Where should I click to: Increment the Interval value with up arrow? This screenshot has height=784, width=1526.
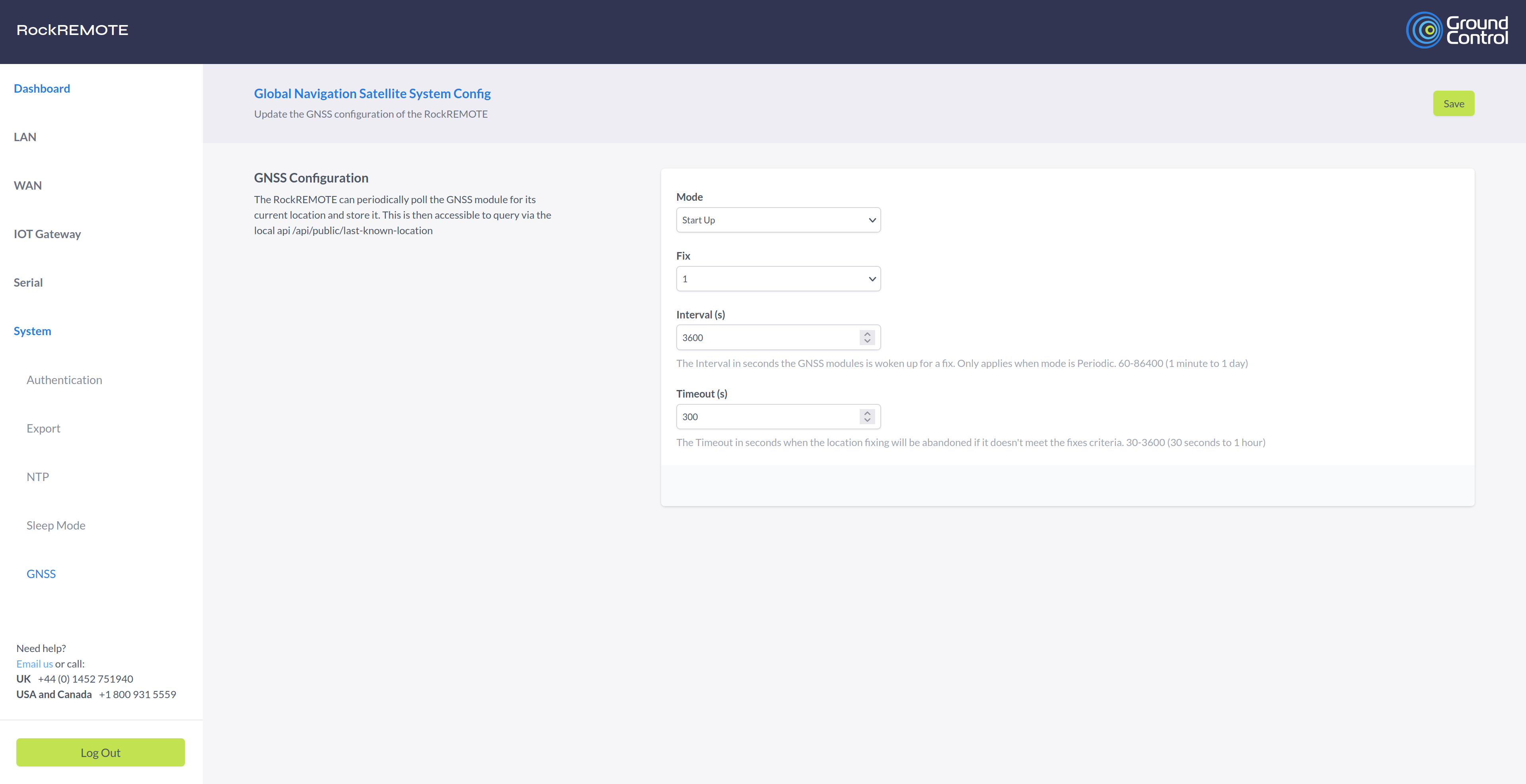(867, 334)
